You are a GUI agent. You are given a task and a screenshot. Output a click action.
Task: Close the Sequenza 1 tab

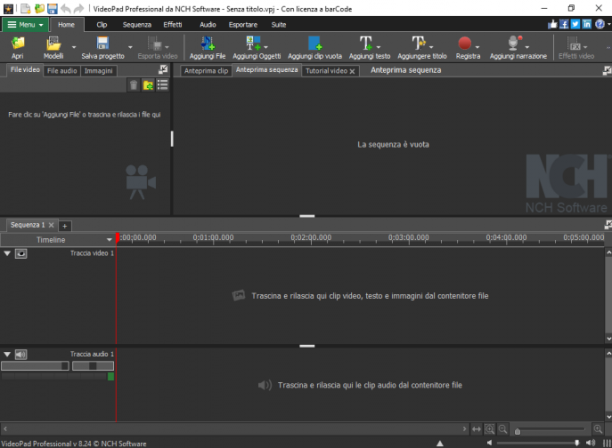point(51,225)
